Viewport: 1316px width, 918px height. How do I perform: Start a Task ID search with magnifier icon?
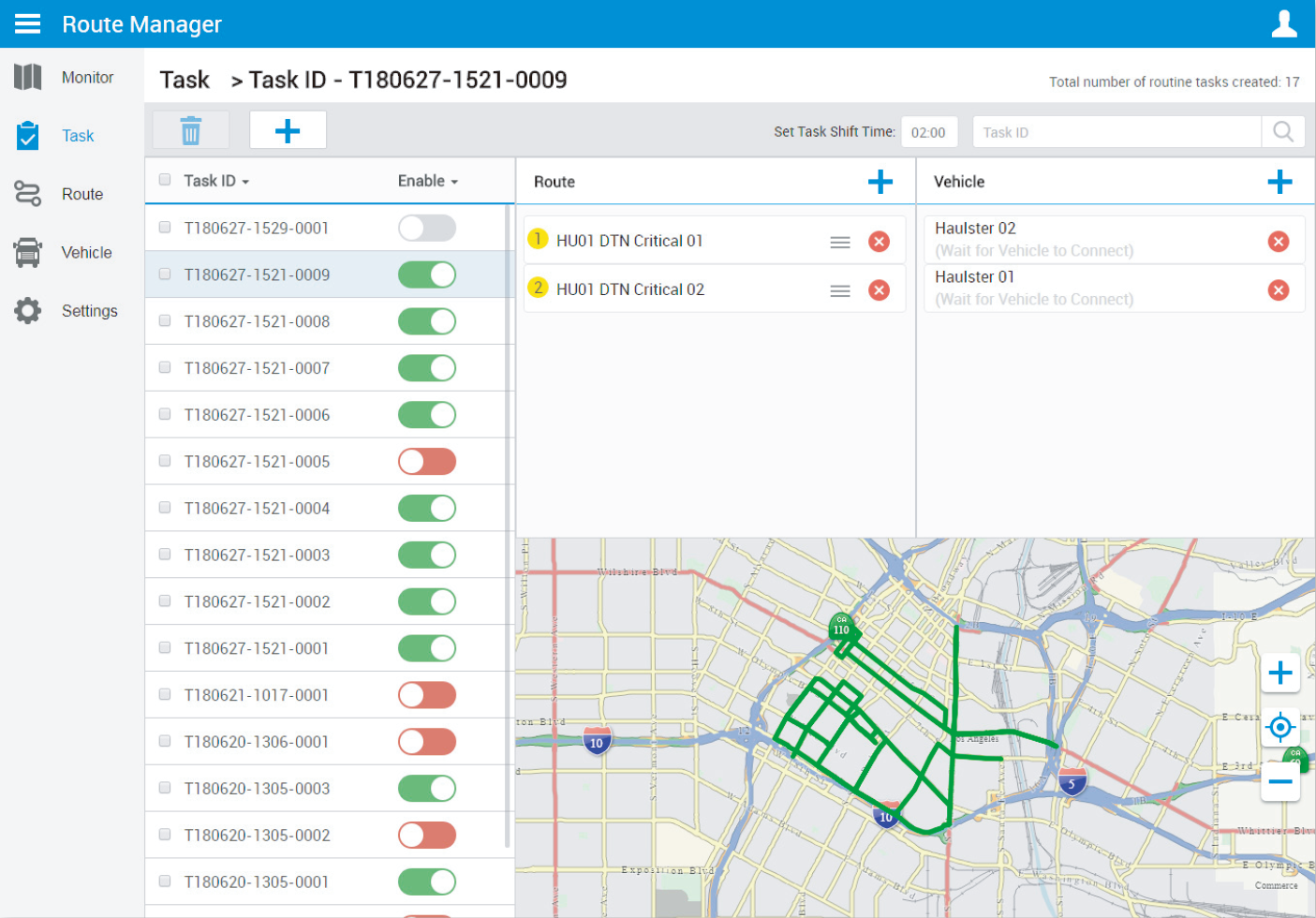point(1282,131)
